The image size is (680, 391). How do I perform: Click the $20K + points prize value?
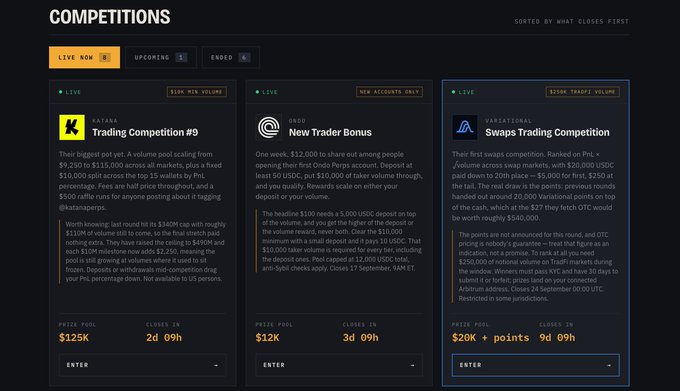[x=490, y=337]
